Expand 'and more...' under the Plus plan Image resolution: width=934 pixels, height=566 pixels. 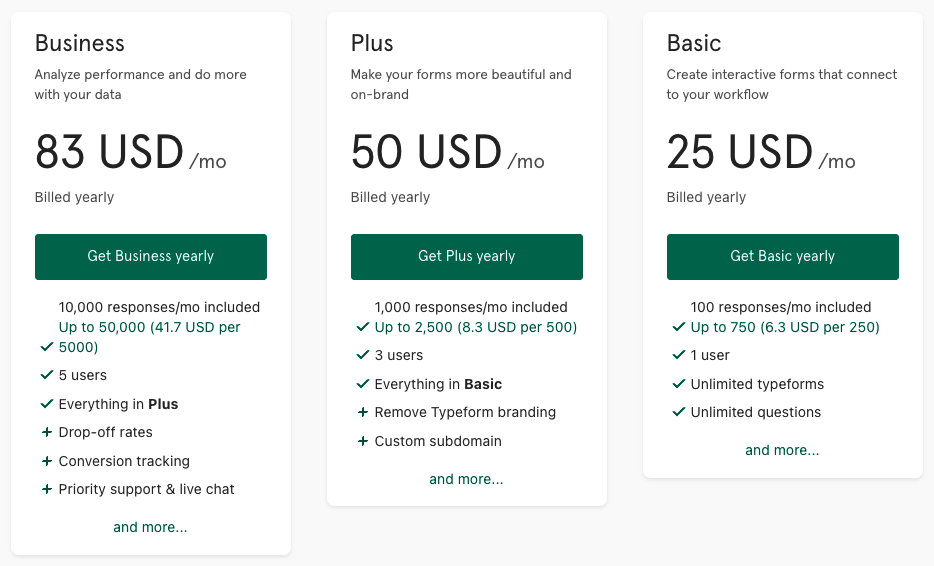[x=466, y=479]
